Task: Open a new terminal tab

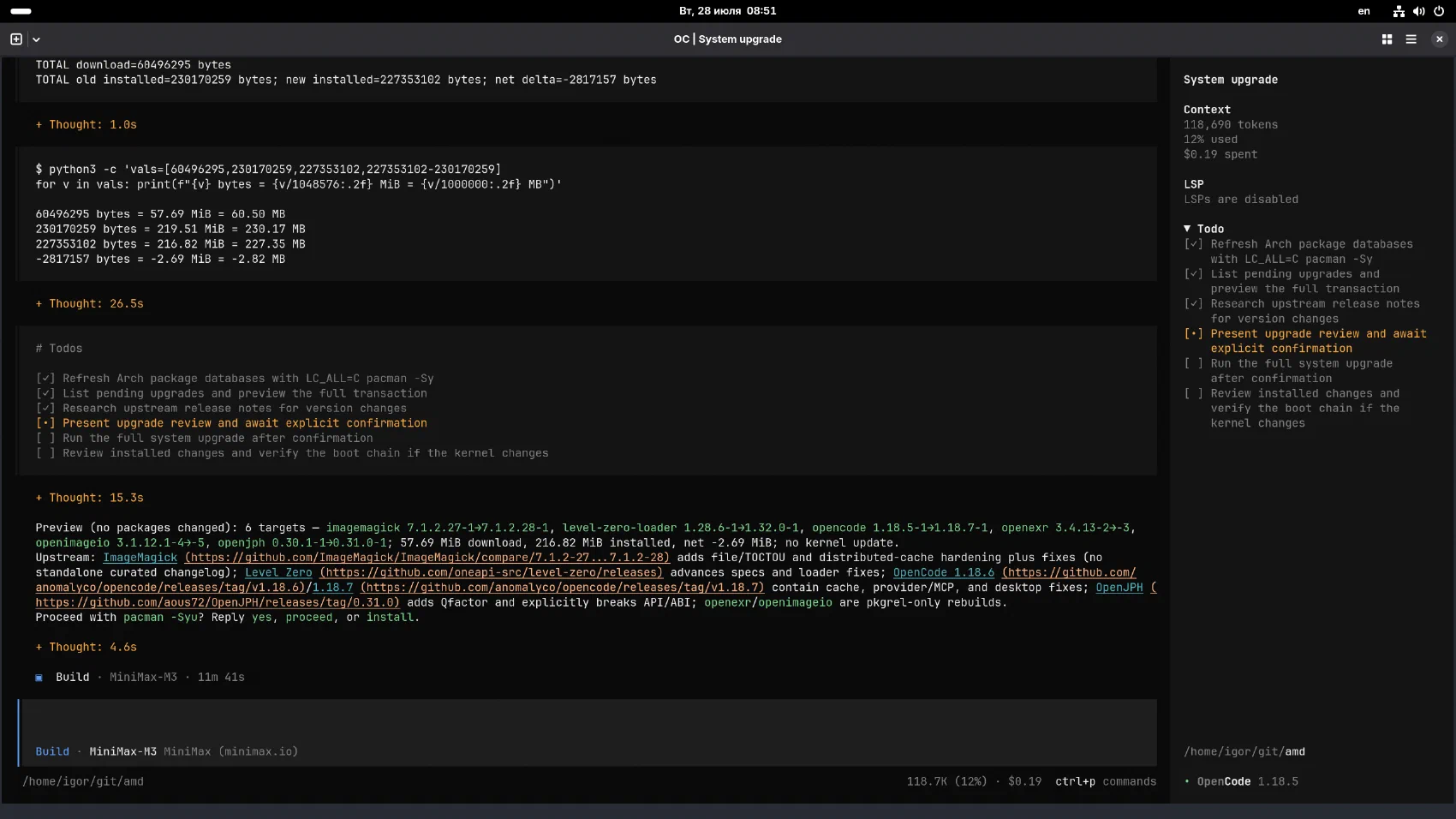Action: pos(15,39)
